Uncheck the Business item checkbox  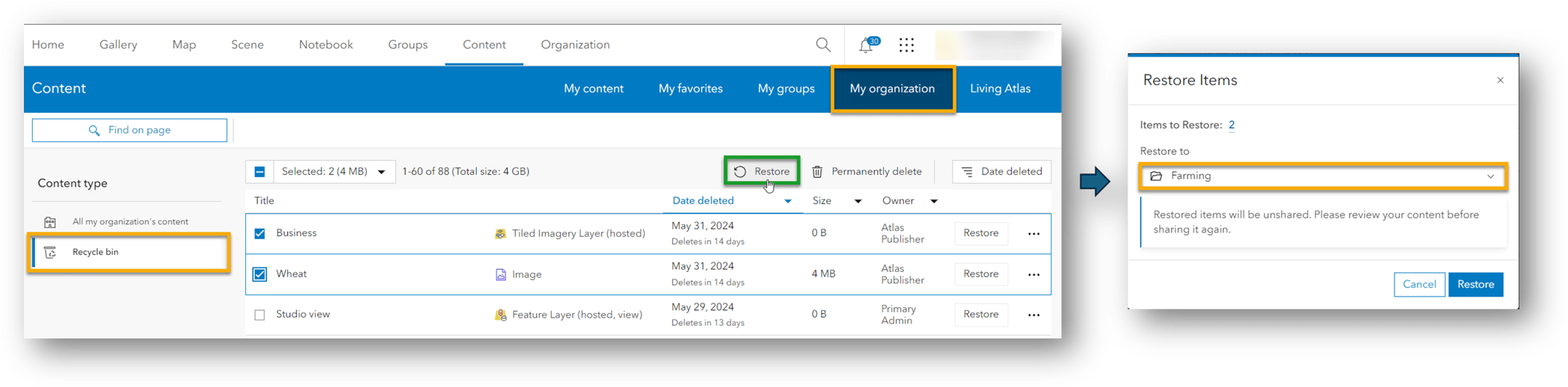pos(259,234)
